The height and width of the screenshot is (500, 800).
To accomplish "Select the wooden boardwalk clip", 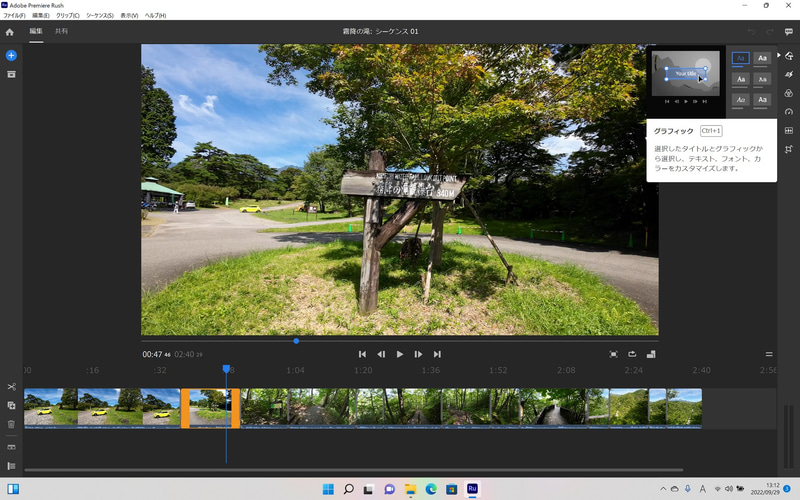I will pos(553,408).
